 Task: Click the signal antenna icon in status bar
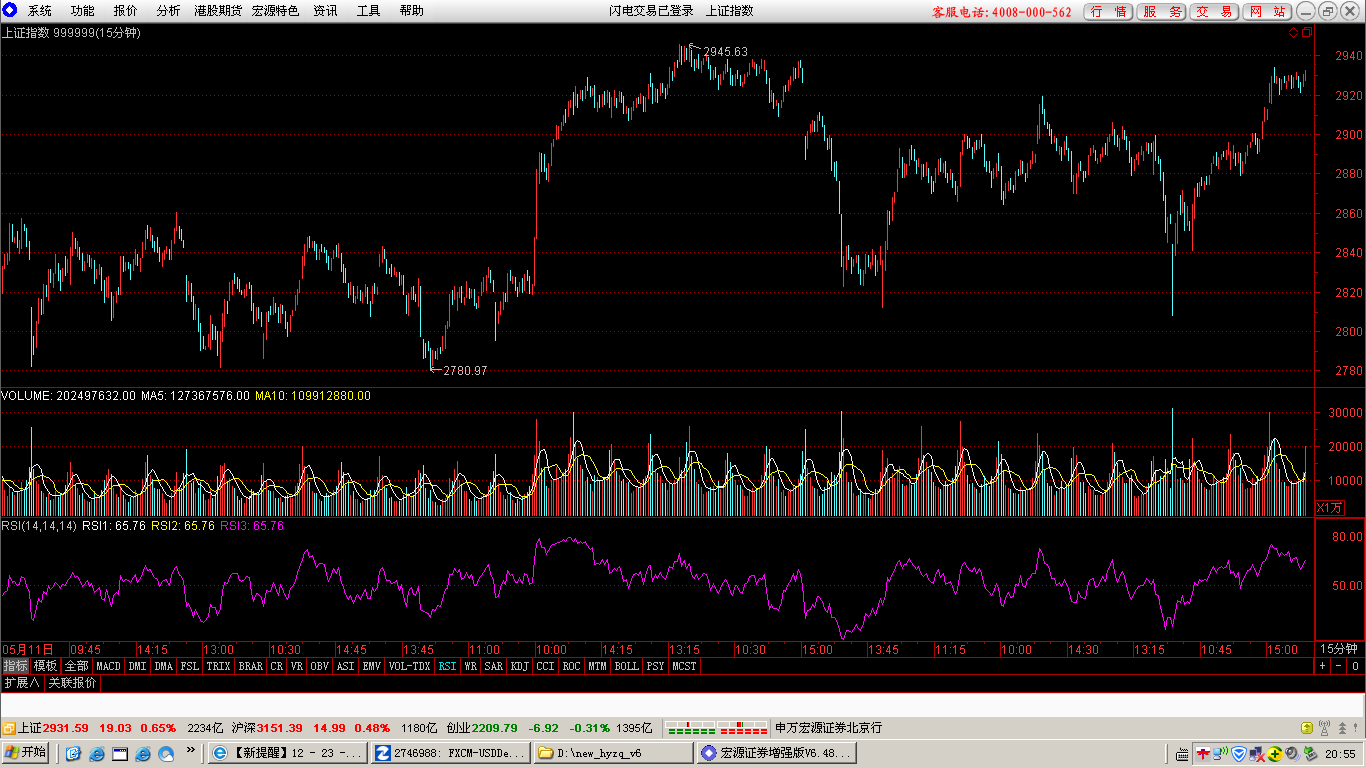click(1324, 728)
